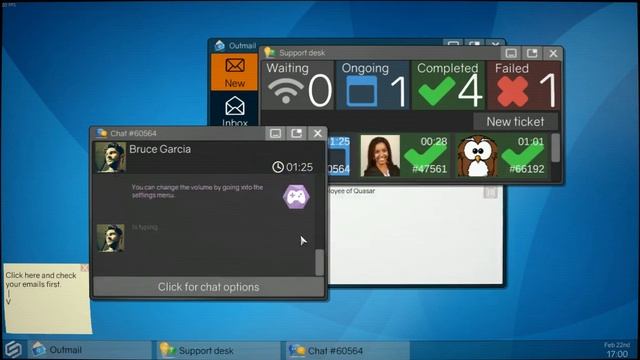Switch to Support desk in the taskbar
This screenshot has width=640, height=360.
(218, 350)
